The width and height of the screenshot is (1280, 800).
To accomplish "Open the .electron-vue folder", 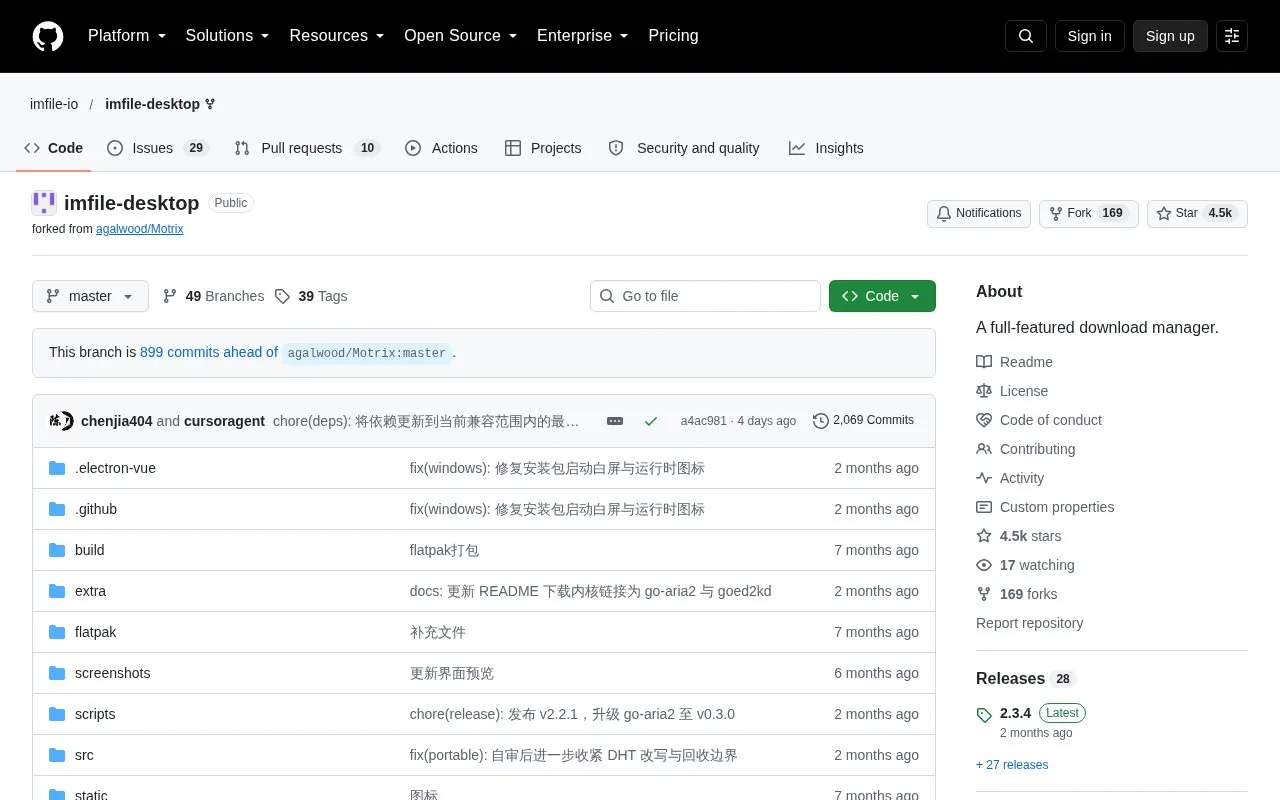I will tap(115, 468).
